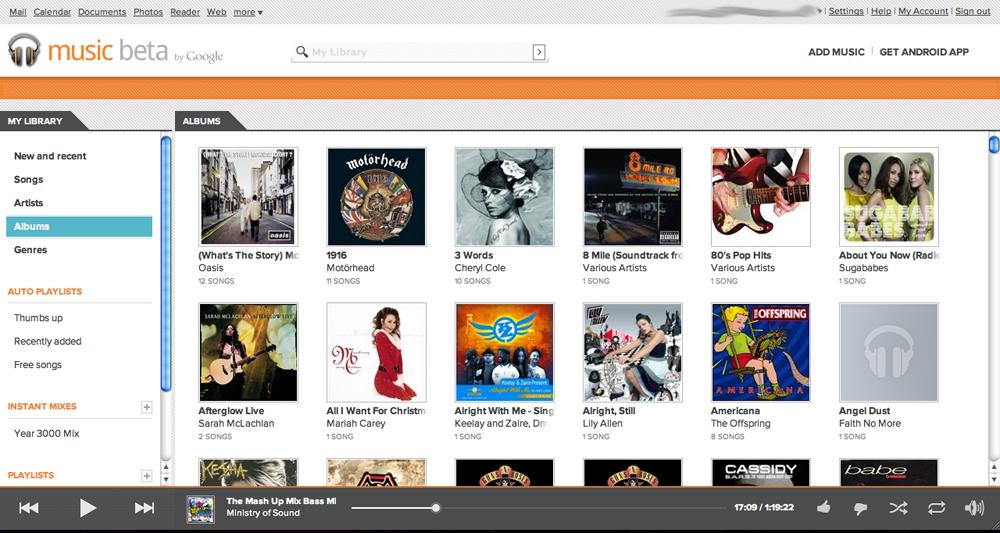The image size is (1000, 533).
Task: Click Sign out link
Action: click(x=973, y=11)
